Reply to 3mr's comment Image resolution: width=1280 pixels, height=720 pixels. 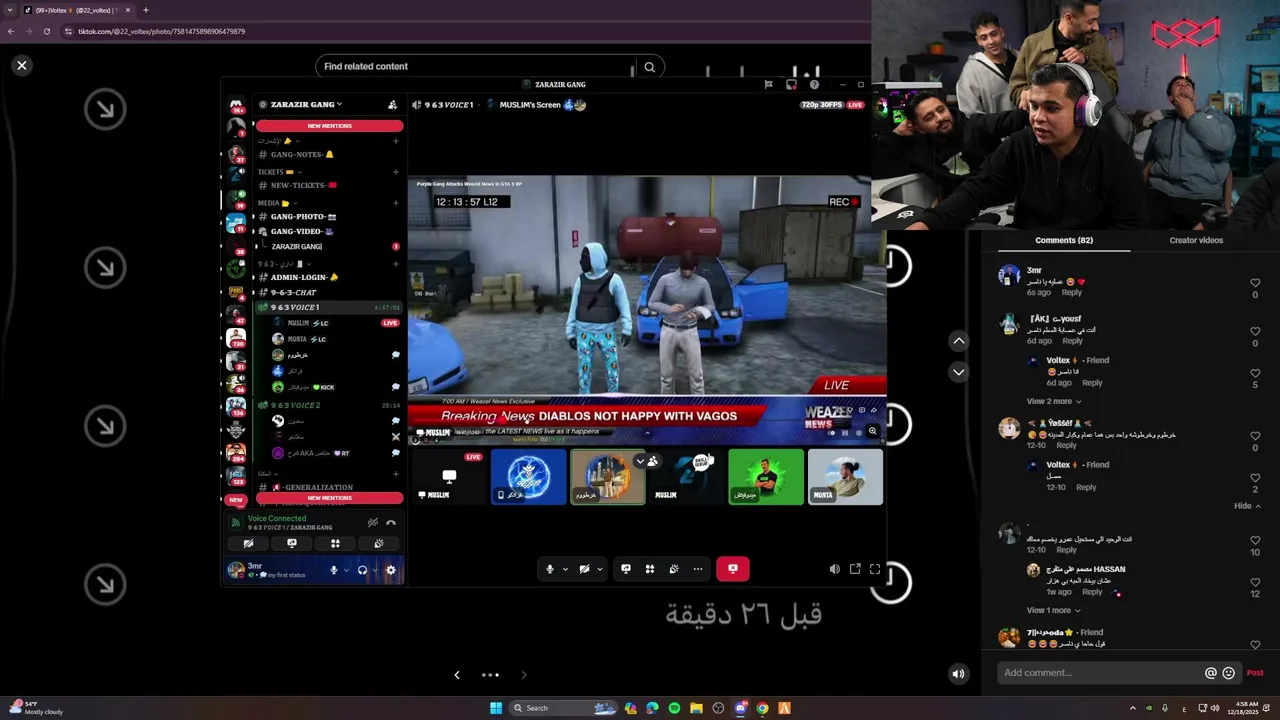tap(1071, 292)
